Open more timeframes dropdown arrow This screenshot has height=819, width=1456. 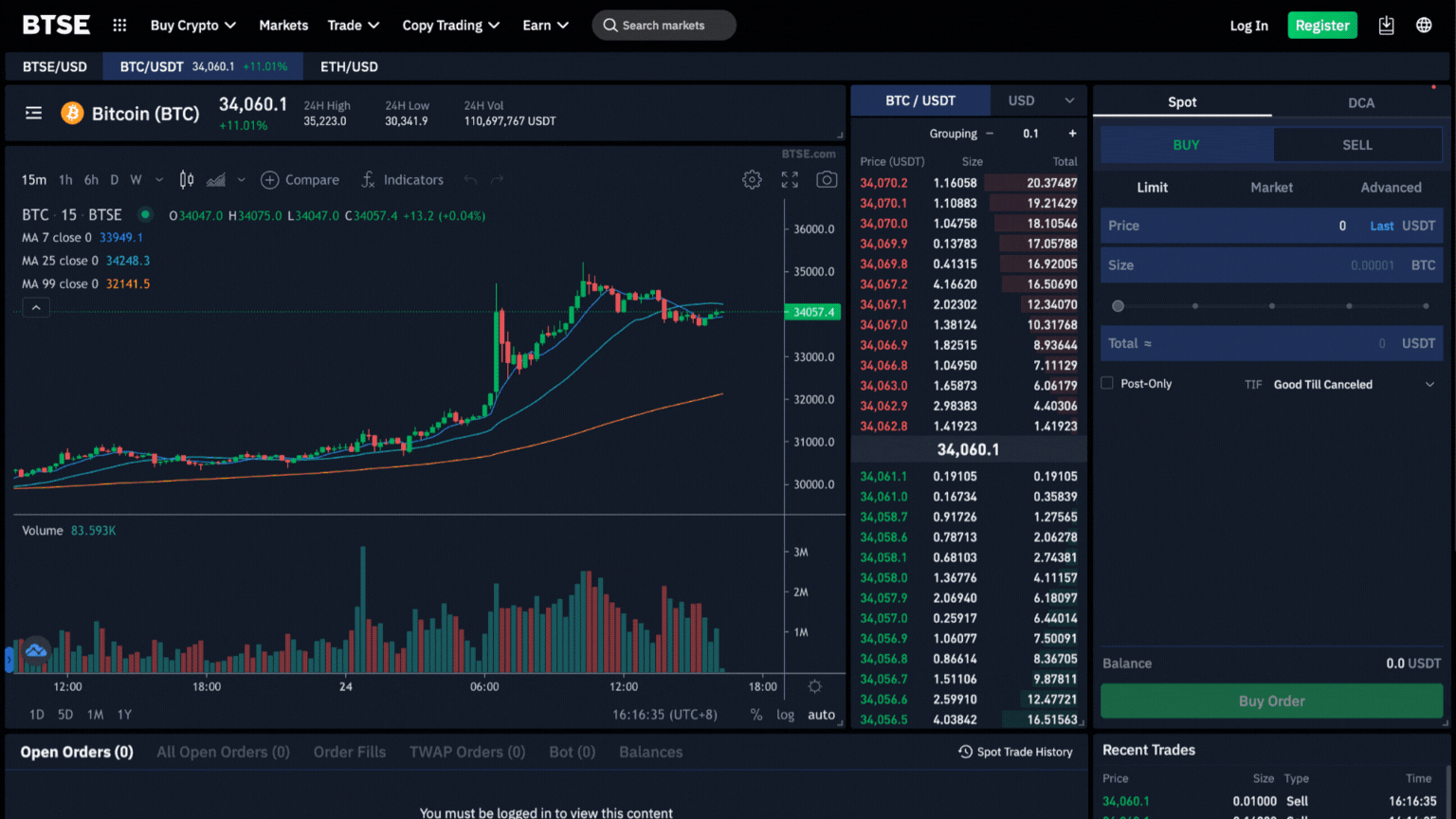coord(159,180)
